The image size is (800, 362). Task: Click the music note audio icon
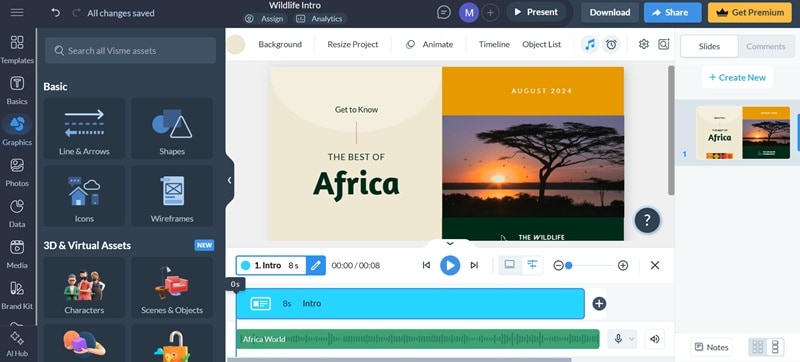click(x=590, y=44)
